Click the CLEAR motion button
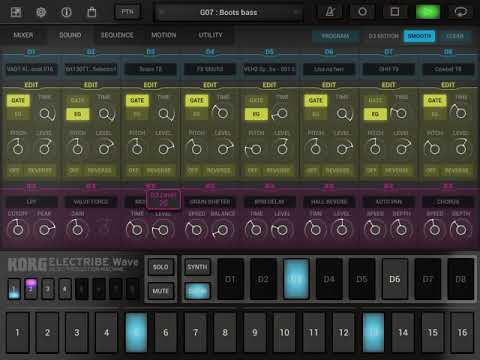Viewport: 480px width, 360px height. (455, 36)
